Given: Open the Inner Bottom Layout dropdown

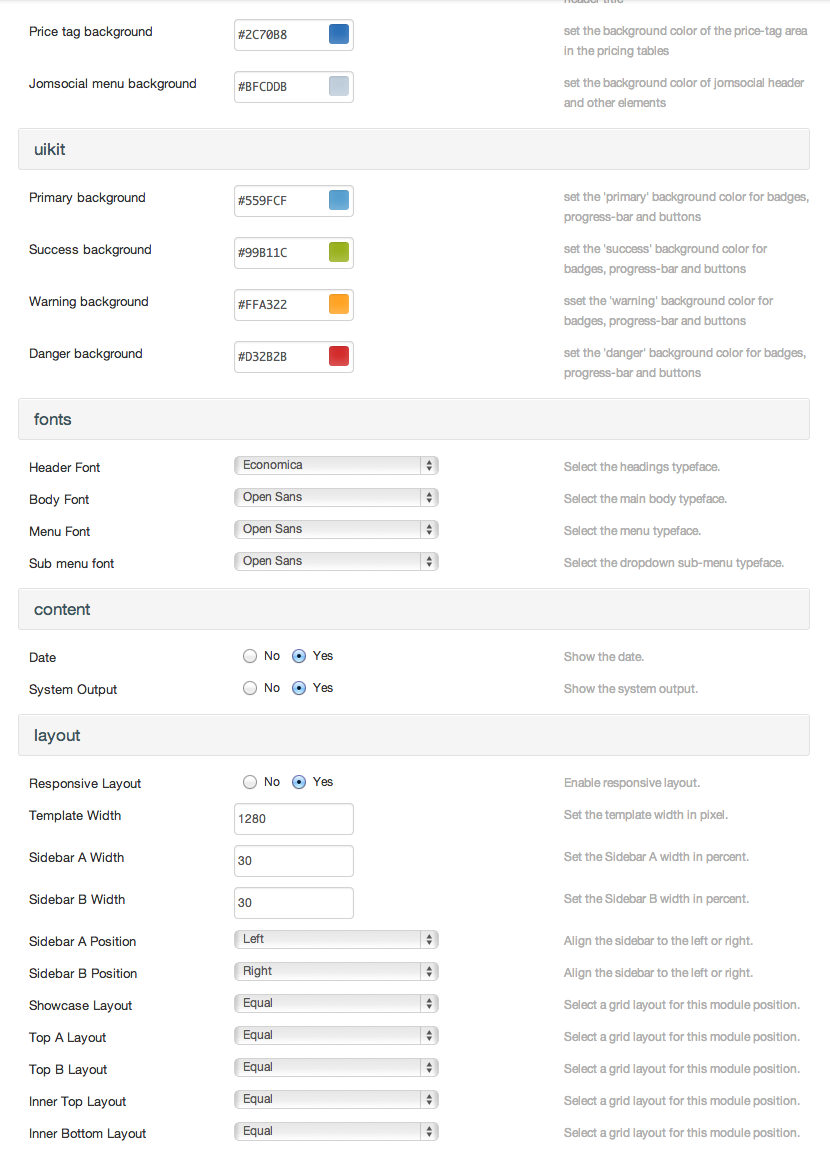Looking at the screenshot, I should [x=336, y=1132].
